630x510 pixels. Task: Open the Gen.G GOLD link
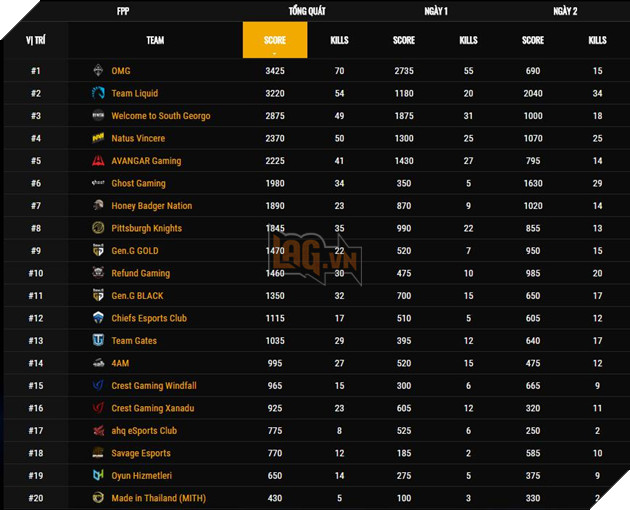click(x=135, y=251)
